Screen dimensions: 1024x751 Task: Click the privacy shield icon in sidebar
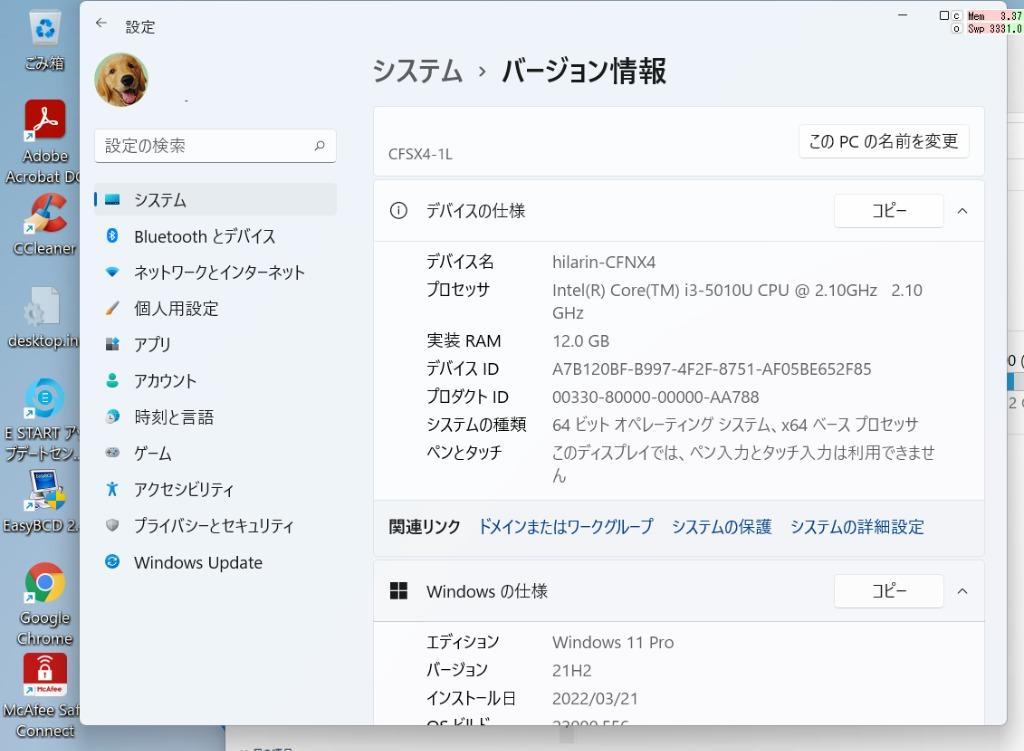tap(112, 525)
